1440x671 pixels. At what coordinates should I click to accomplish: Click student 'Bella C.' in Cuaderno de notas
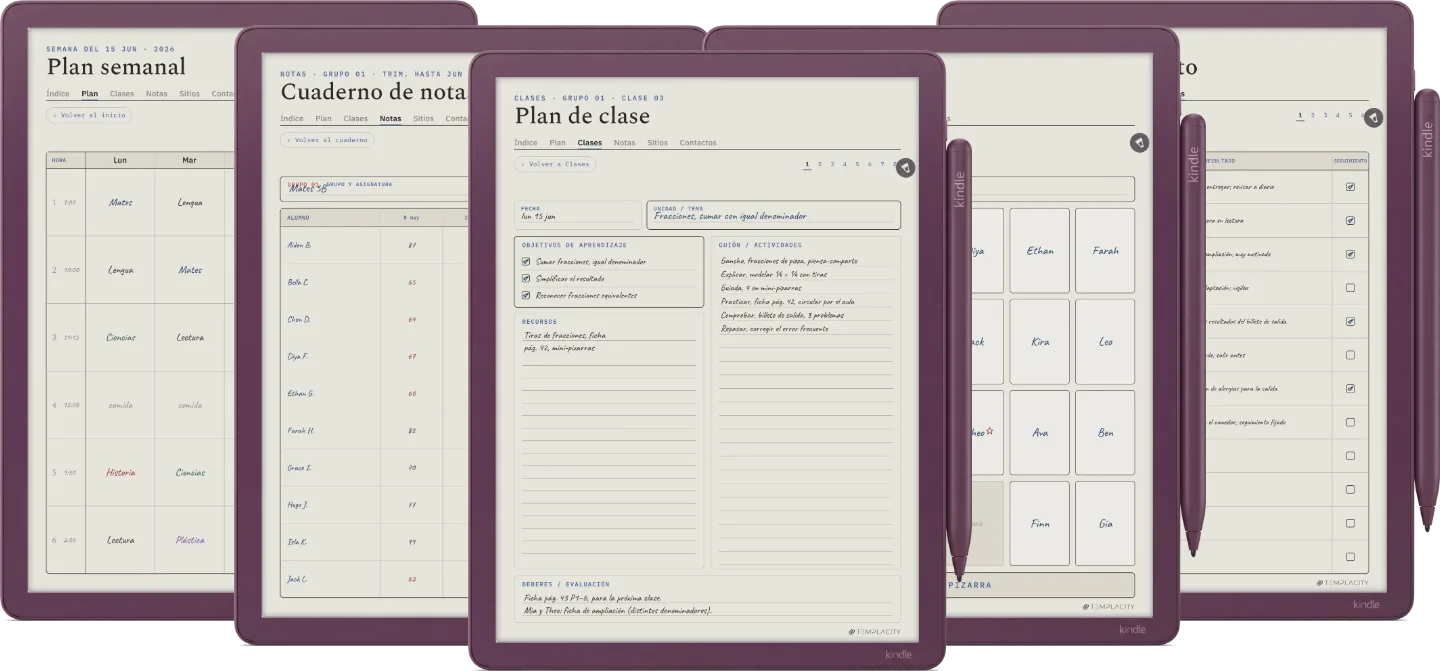tap(298, 282)
